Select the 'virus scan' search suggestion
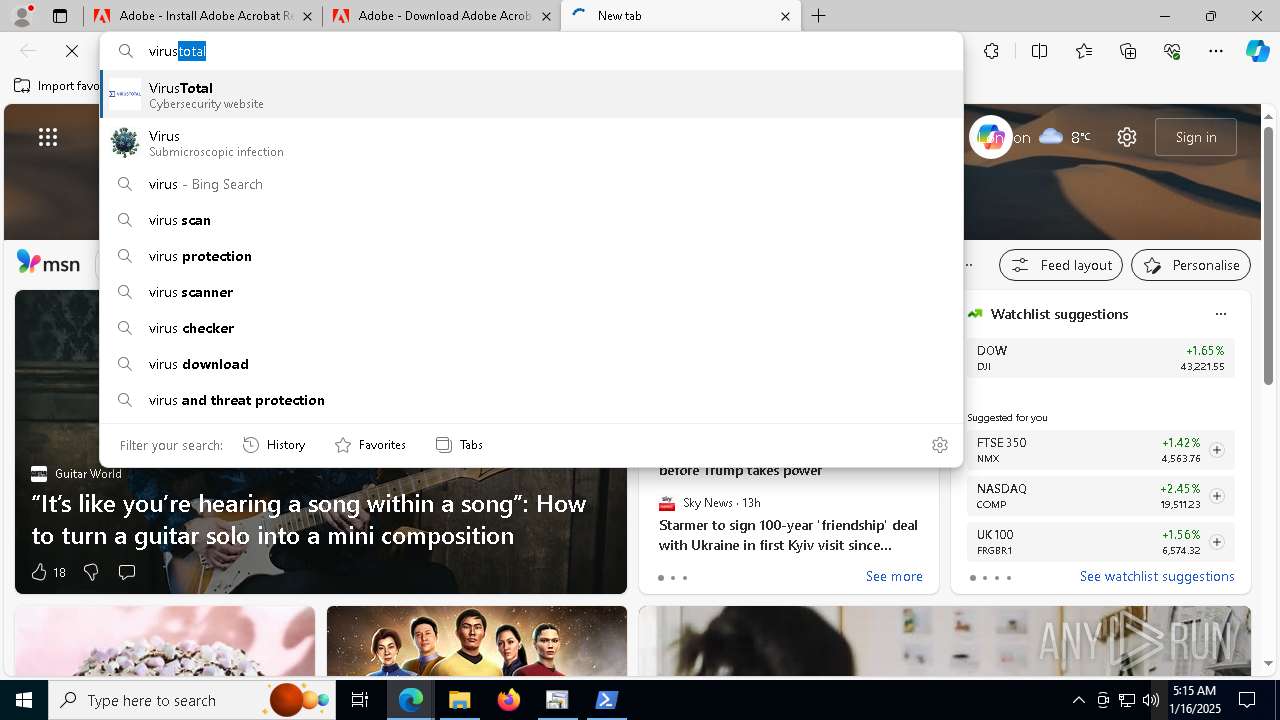The width and height of the screenshot is (1280, 720). pos(531,220)
